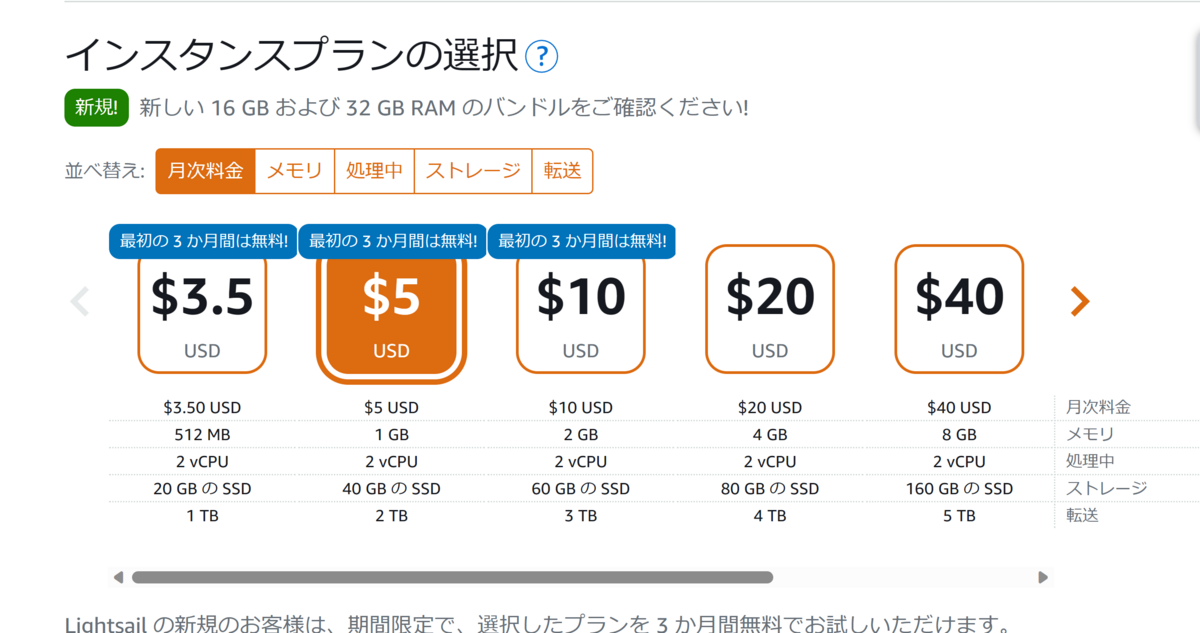Click the green 新規! badge
The width and height of the screenshot is (1200, 633).
coord(96,108)
